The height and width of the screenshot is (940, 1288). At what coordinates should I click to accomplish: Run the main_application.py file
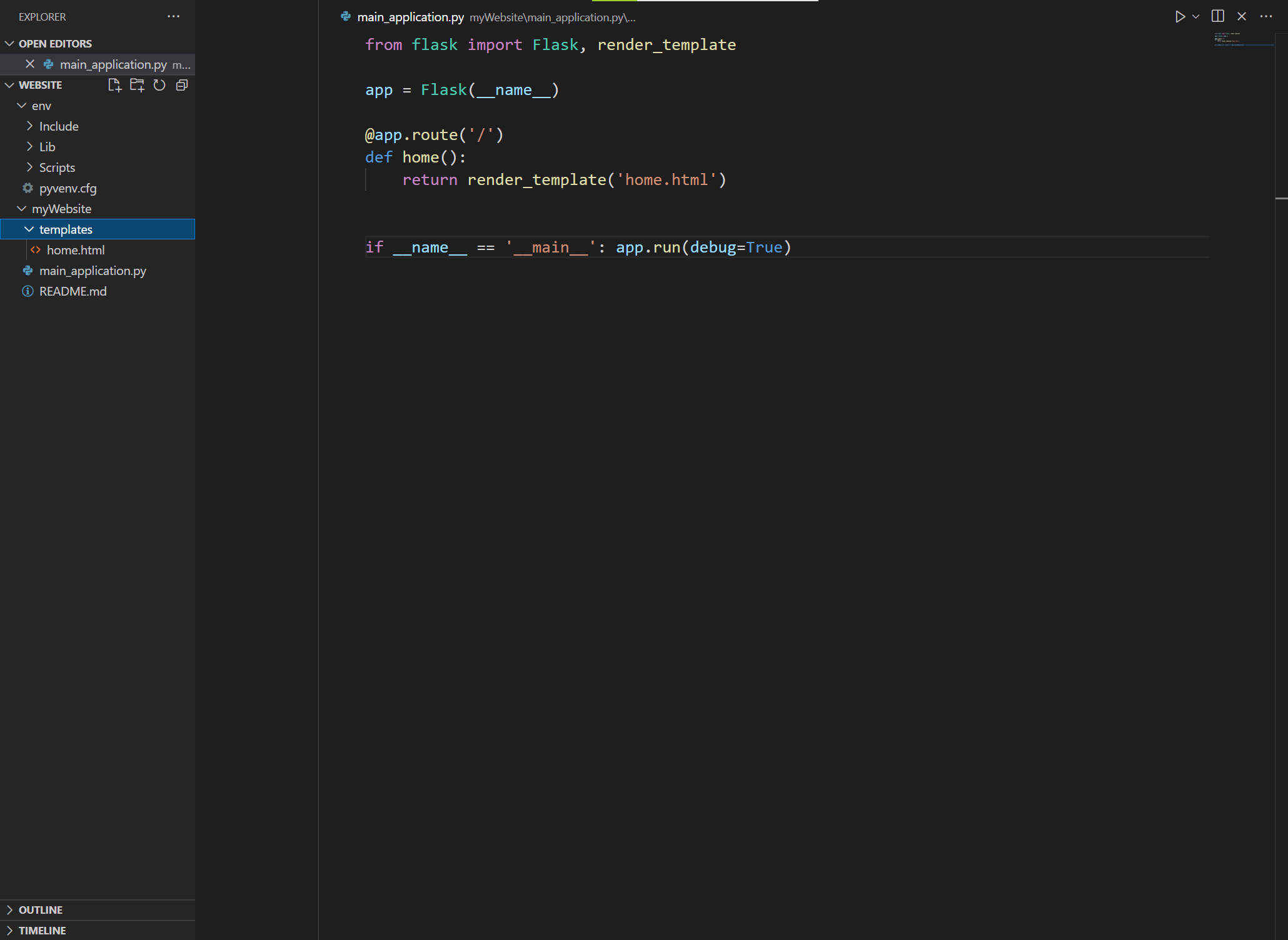(x=1180, y=16)
